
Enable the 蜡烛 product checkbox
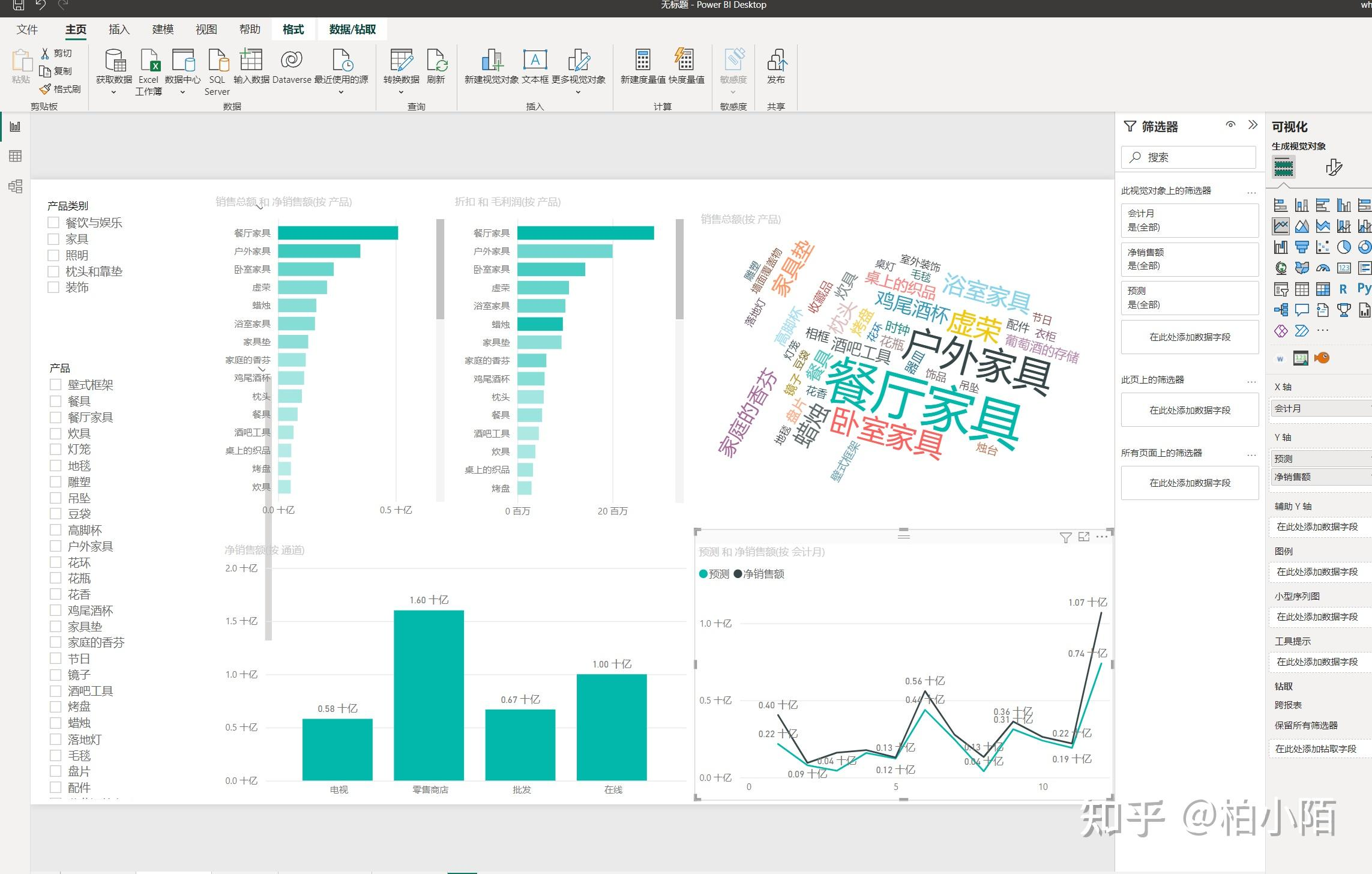click(x=56, y=723)
